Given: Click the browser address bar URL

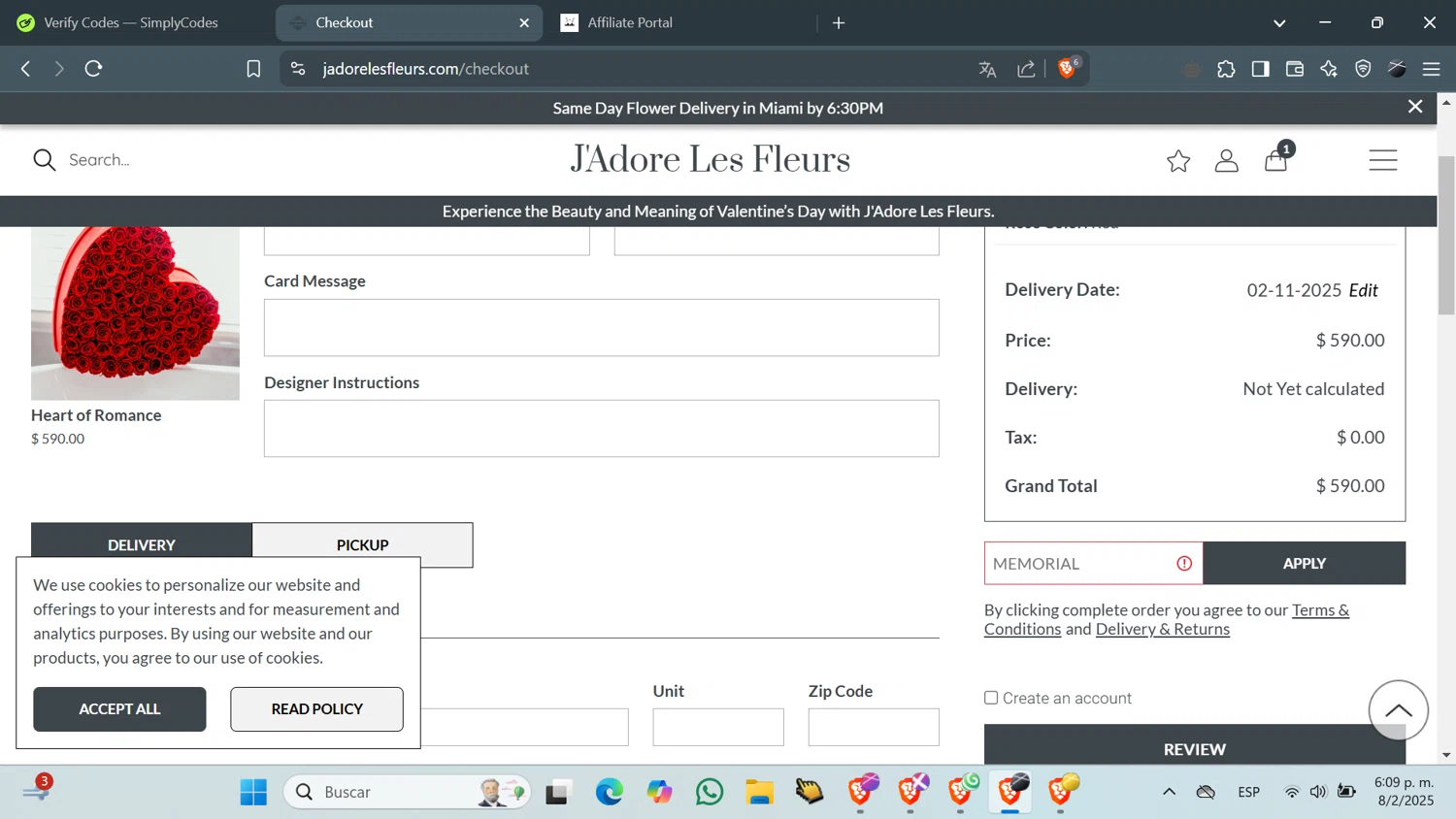Looking at the screenshot, I should click(x=426, y=69).
